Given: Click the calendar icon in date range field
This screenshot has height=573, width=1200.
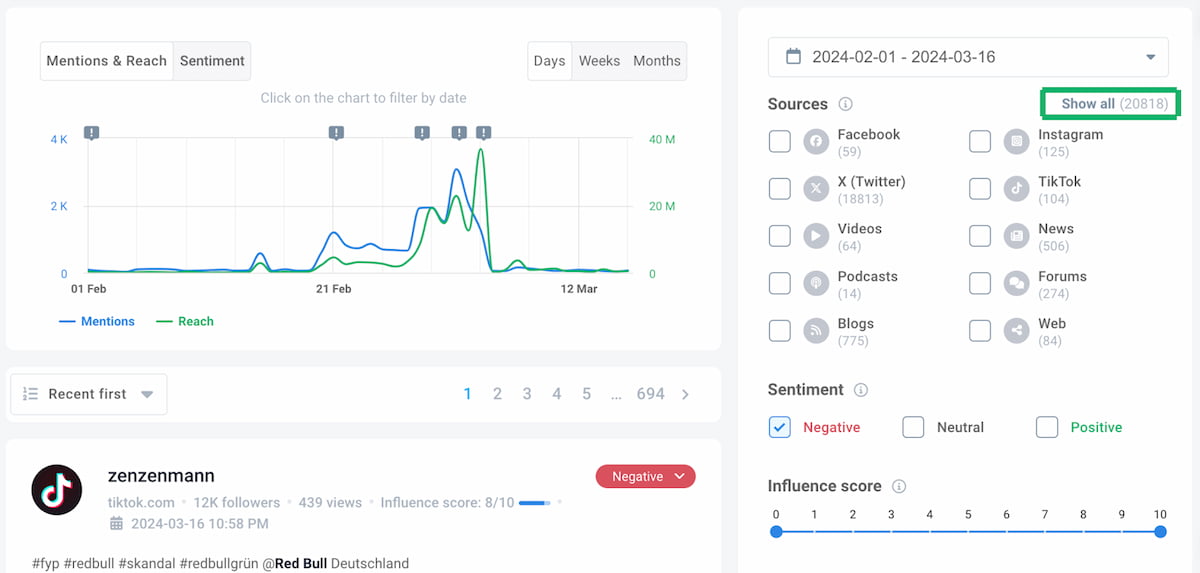Looking at the screenshot, I should coord(793,57).
